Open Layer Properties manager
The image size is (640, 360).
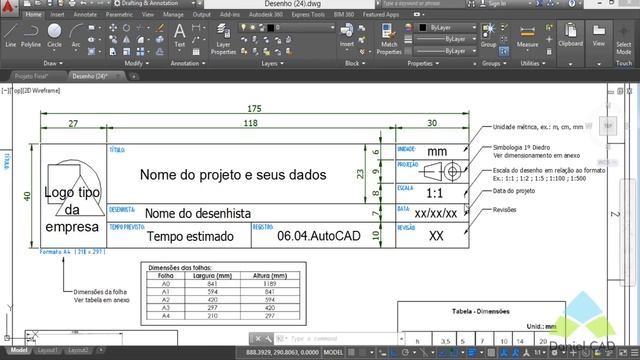click(x=223, y=39)
